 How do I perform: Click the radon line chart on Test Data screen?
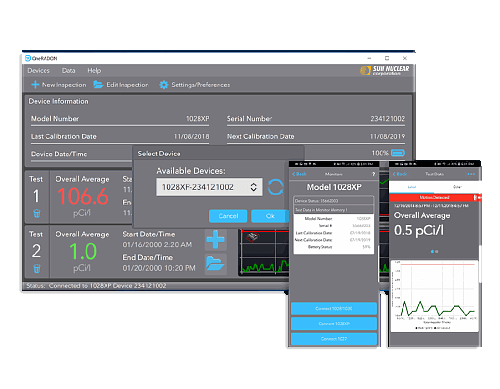[434, 296]
